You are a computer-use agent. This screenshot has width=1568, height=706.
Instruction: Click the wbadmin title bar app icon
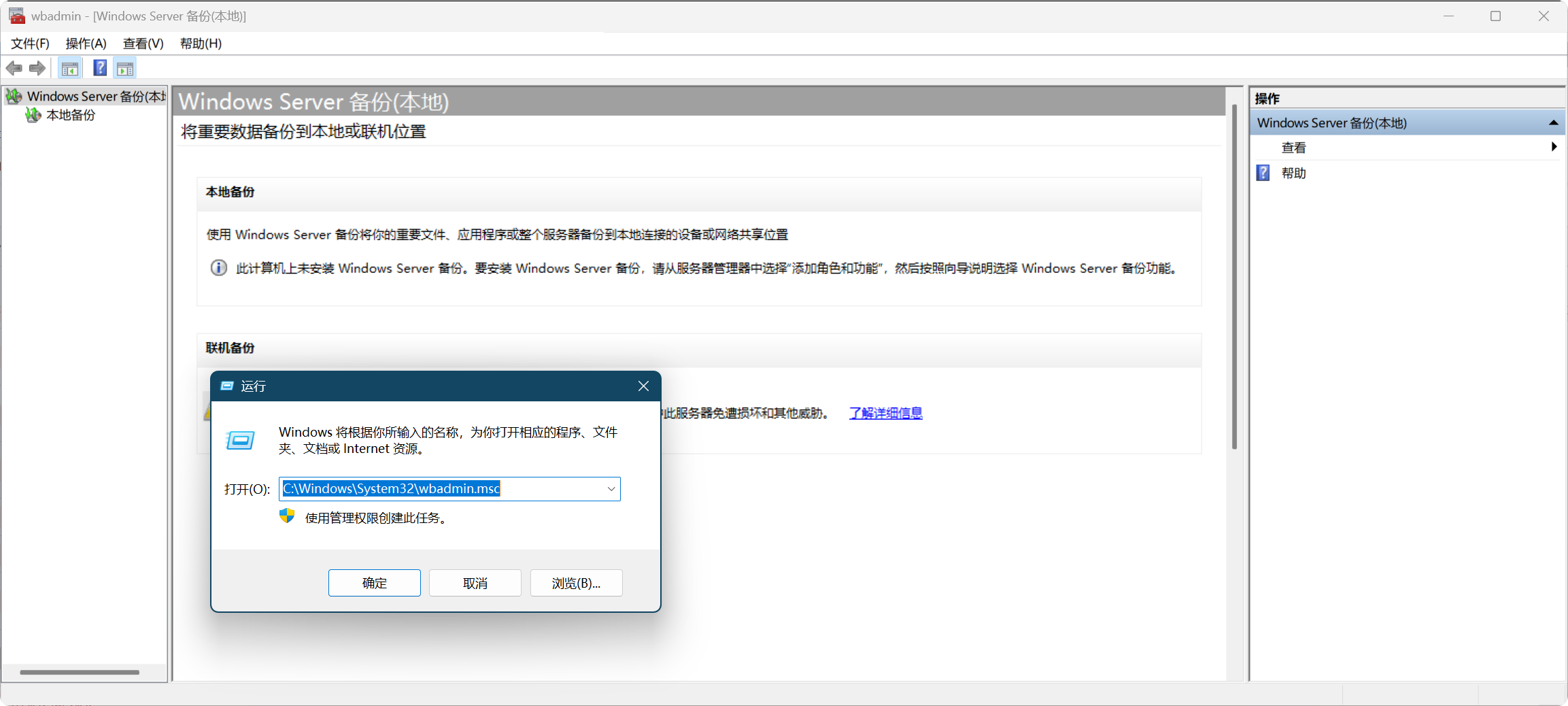(16, 16)
